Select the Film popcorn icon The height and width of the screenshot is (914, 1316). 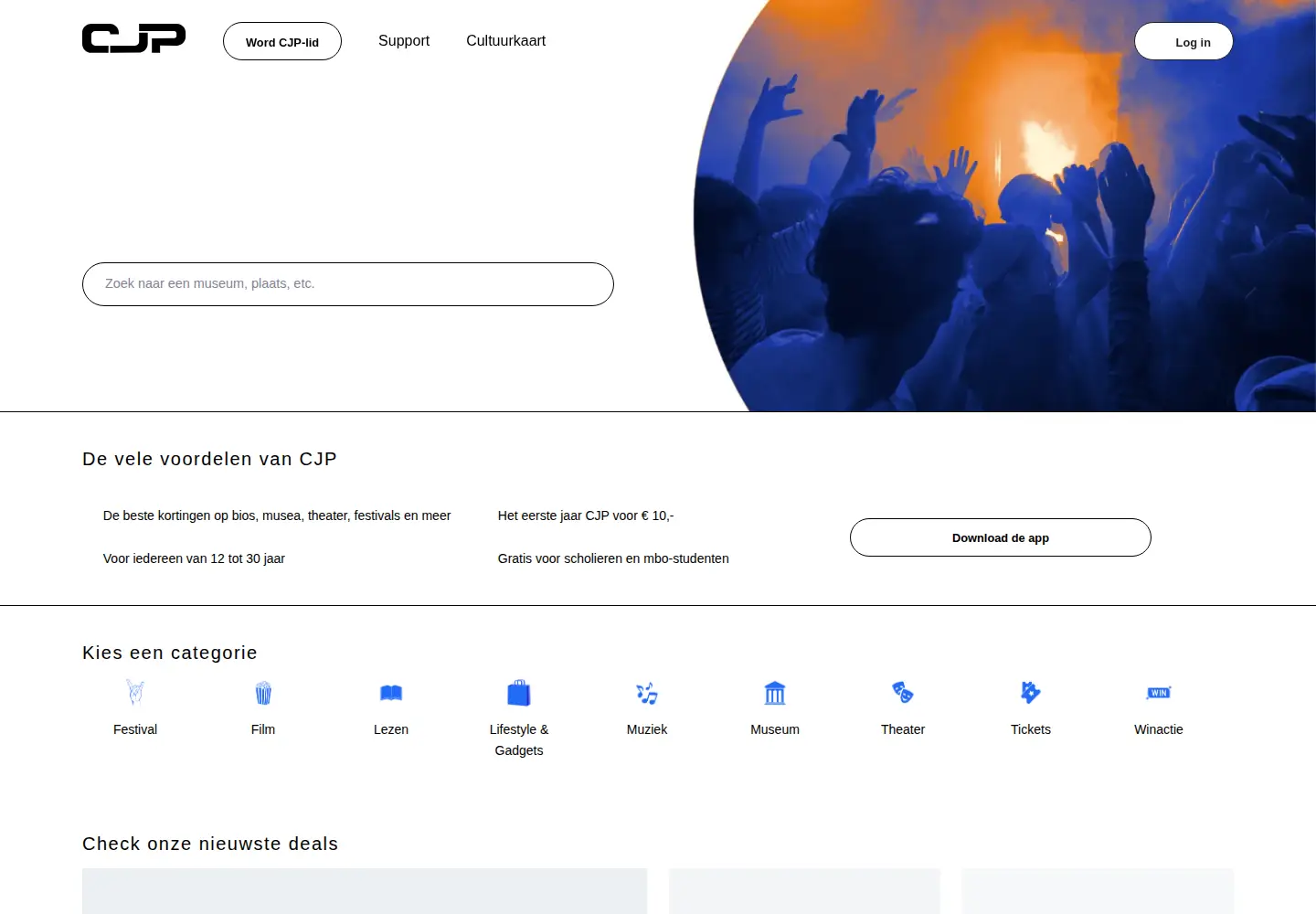click(263, 693)
